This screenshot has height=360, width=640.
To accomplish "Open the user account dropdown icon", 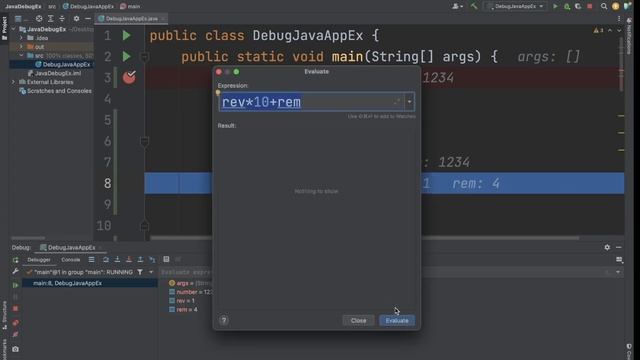I will coord(457,6).
